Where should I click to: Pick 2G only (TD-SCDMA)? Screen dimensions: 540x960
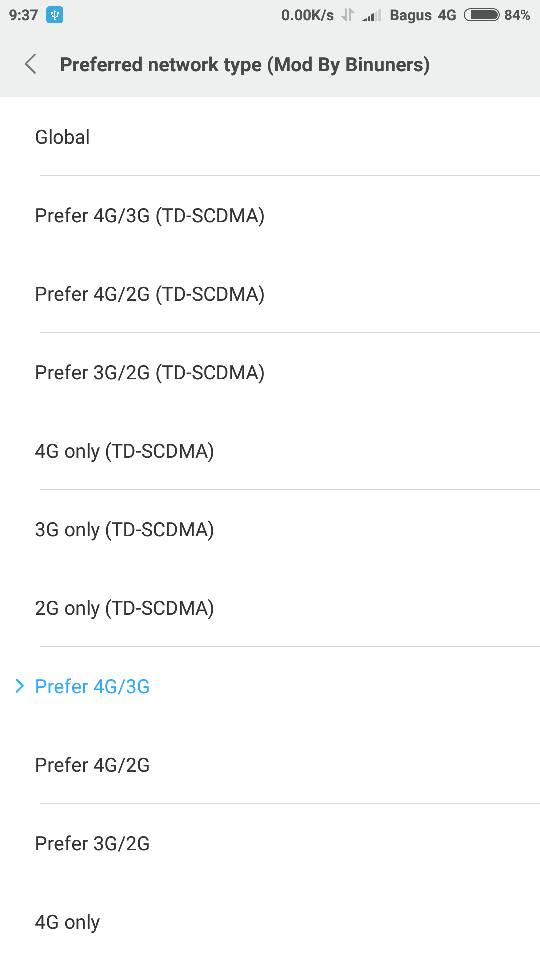click(x=270, y=607)
